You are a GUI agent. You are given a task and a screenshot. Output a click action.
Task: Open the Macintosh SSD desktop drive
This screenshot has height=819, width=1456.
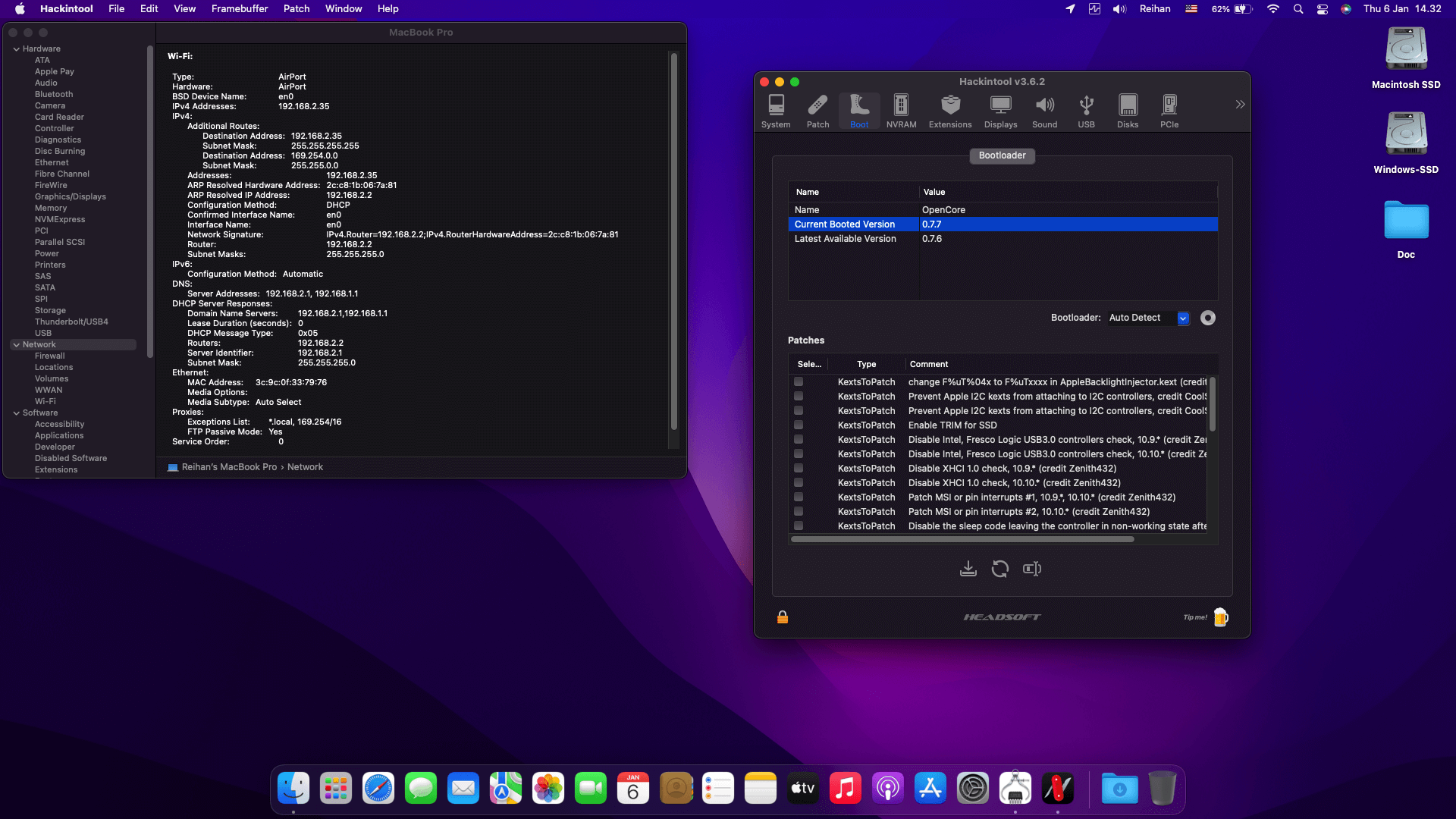coord(1406,58)
